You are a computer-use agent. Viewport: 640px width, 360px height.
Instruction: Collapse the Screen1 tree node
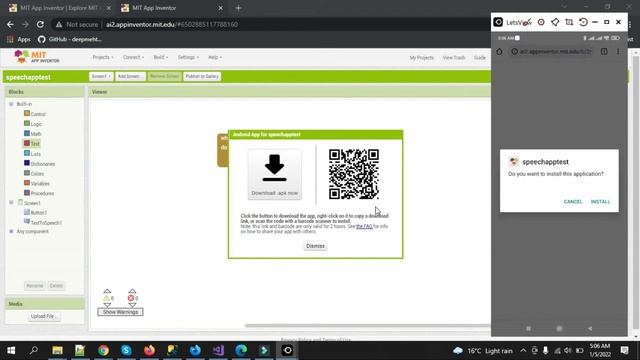(x=11, y=202)
